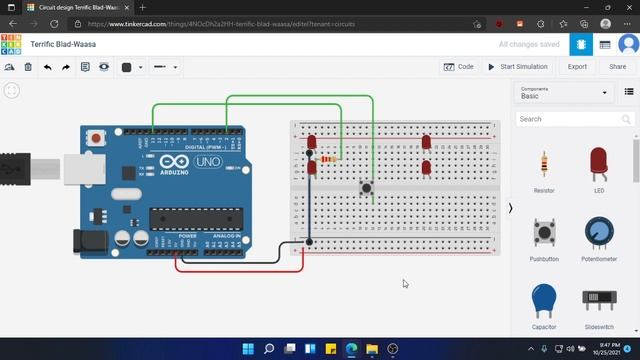Select the pushbutton on the breadboard
The width and height of the screenshot is (640, 360).
pos(367,188)
